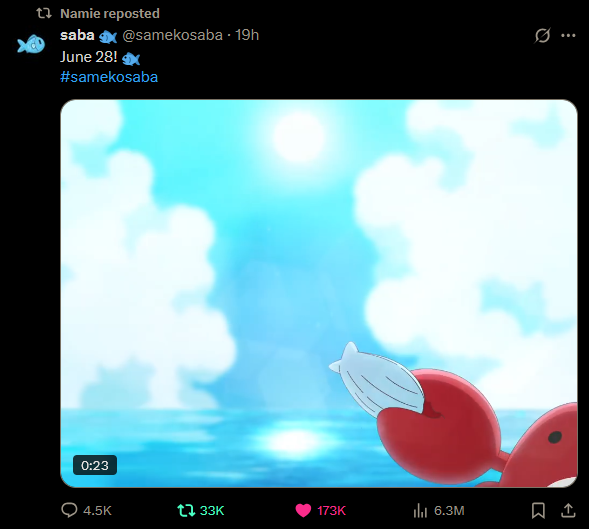589x529 pixels.
Task: Open the reply comment icon
Action: pyautogui.click(x=69, y=510)
